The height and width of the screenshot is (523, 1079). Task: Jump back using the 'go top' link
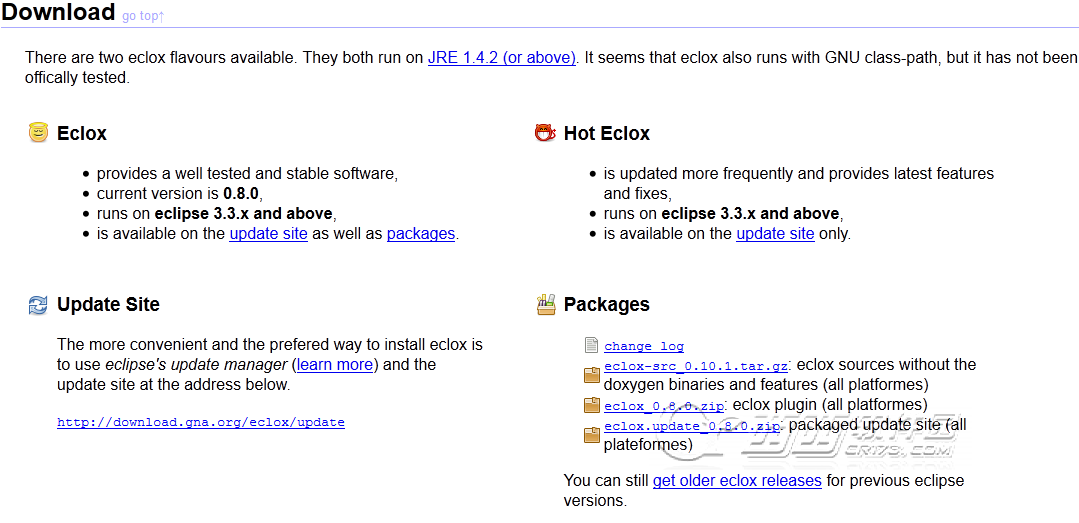pyautogui.click(x=142, y=16)
